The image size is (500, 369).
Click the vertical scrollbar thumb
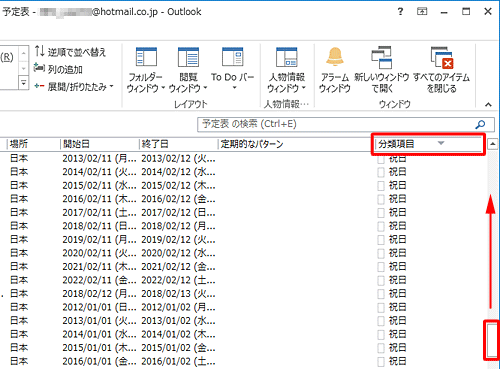point(492,340)
